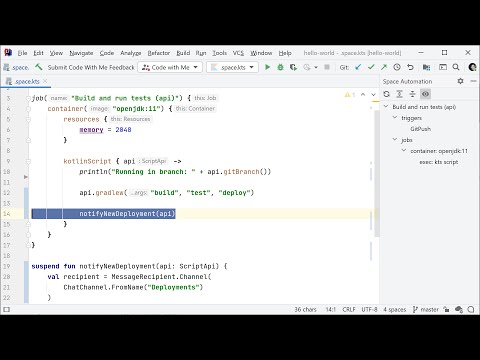This screenshot has width=480, height=360.
Task: Open the Window menu
Action: click(261, 53)
